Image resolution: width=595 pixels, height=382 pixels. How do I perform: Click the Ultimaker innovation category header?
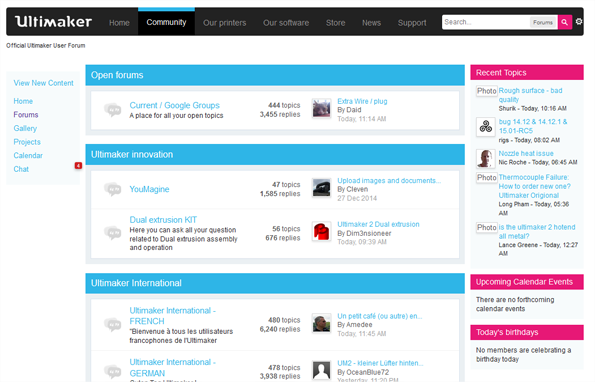point(275,154)
